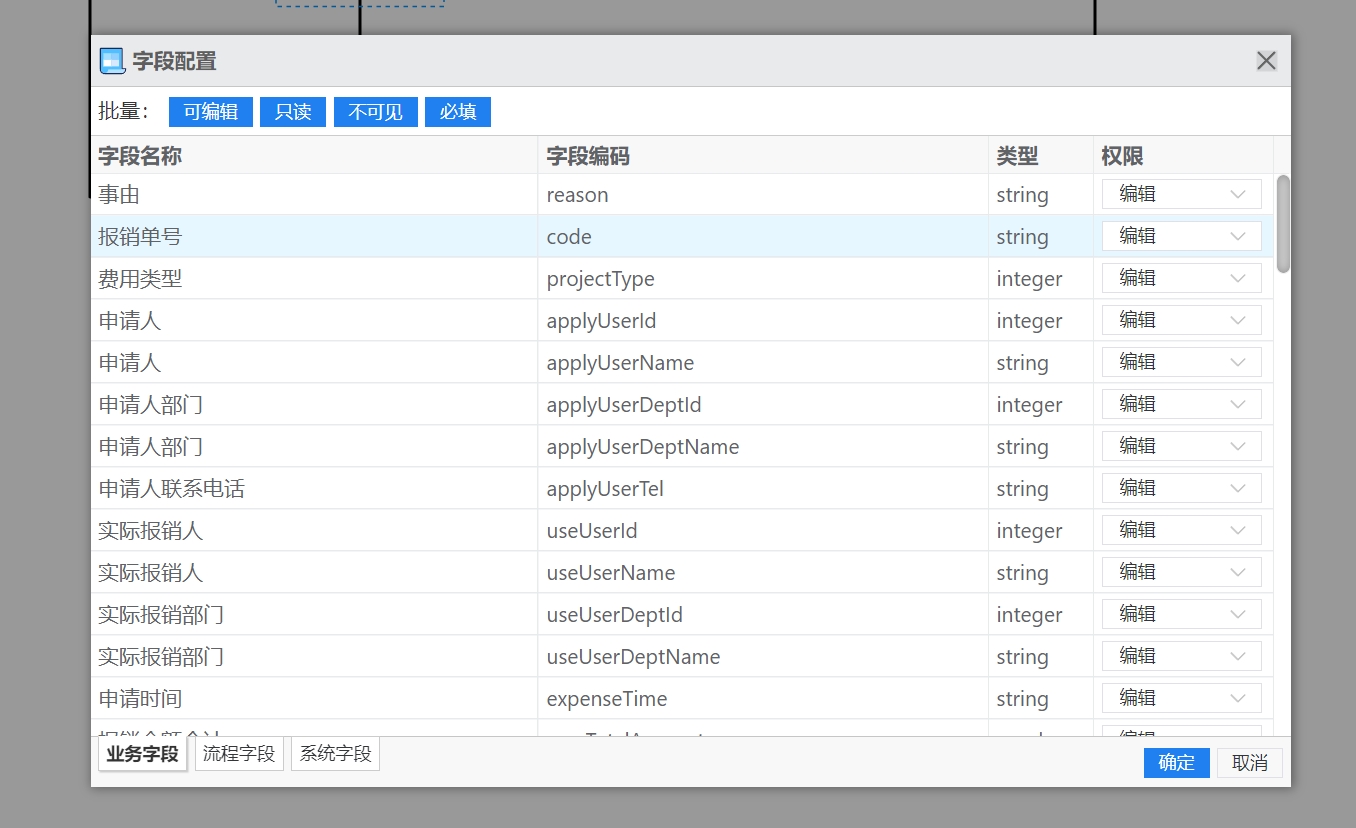Open permission dropdown for projectType
This screenshot has width=1356, height=828.
(1181, 278)
